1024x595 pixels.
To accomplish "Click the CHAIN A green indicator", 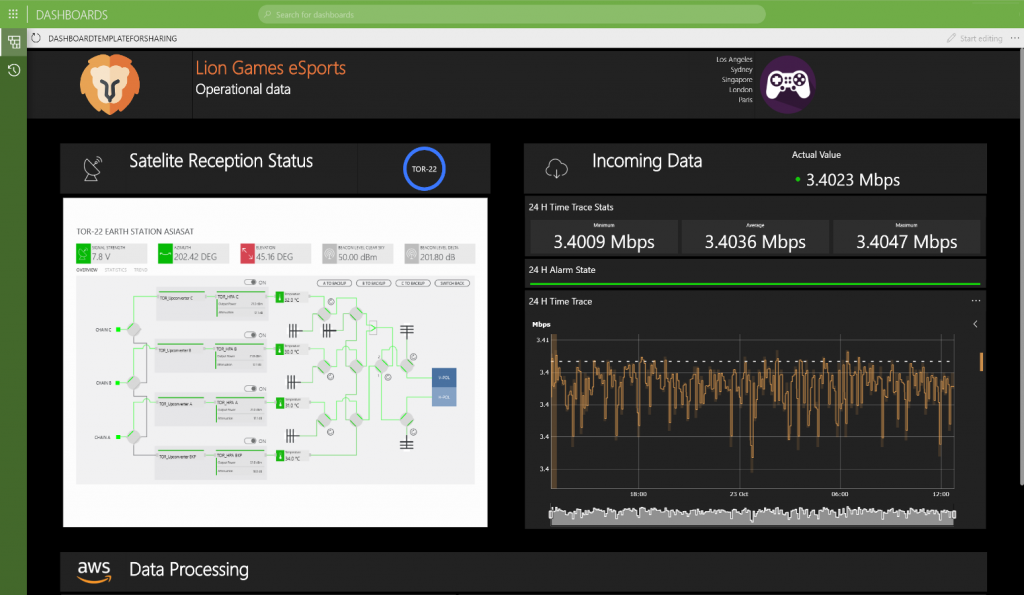I will pos(118,437).
